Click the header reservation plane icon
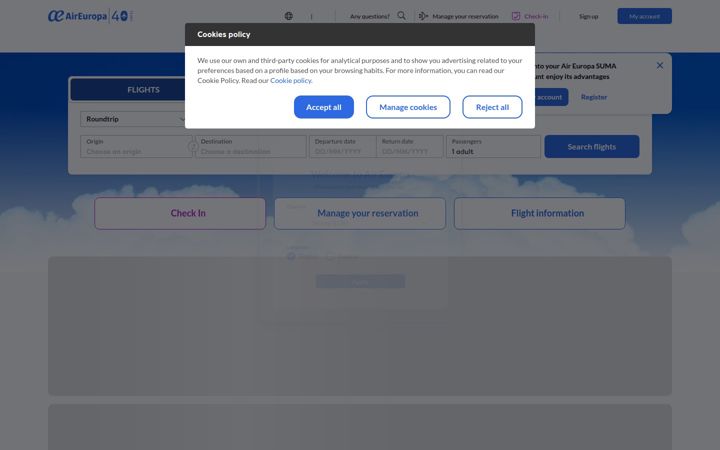 (423, 16)
